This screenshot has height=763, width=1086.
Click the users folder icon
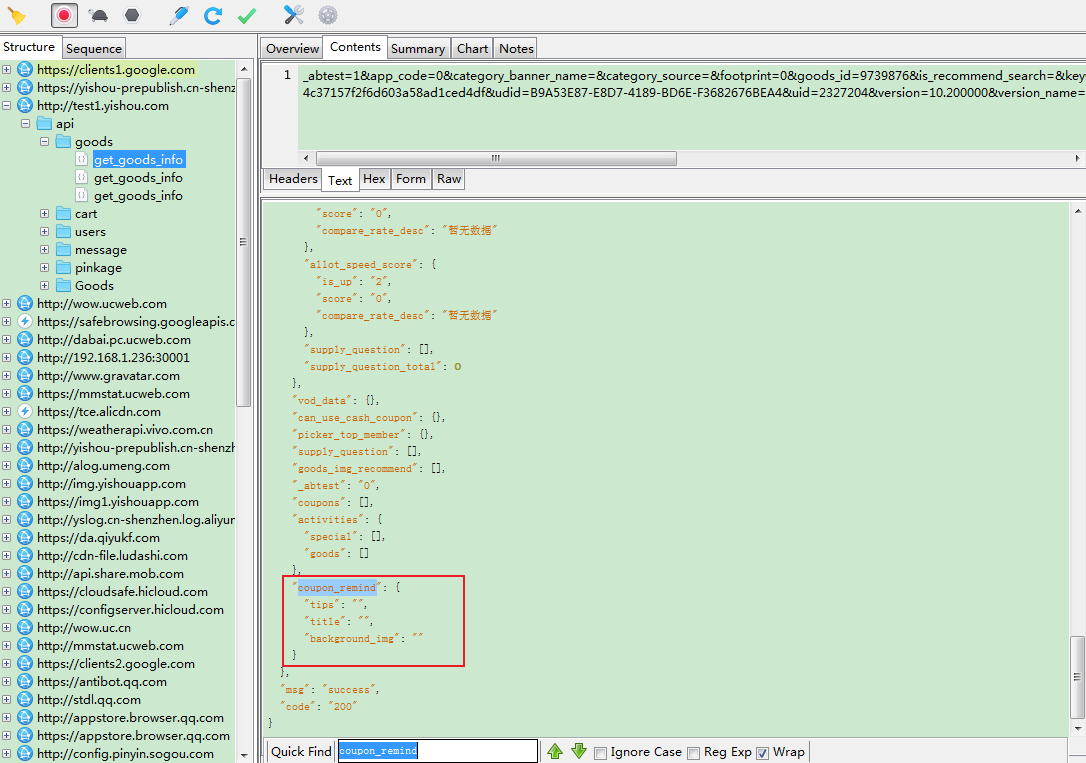pos(63,231)
